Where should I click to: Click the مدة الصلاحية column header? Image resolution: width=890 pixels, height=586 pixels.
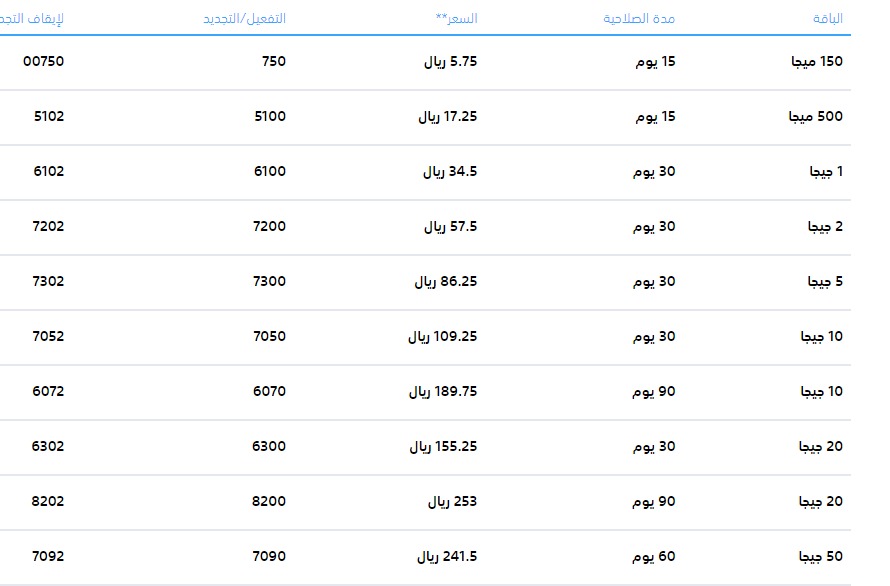tap(639, 18)
